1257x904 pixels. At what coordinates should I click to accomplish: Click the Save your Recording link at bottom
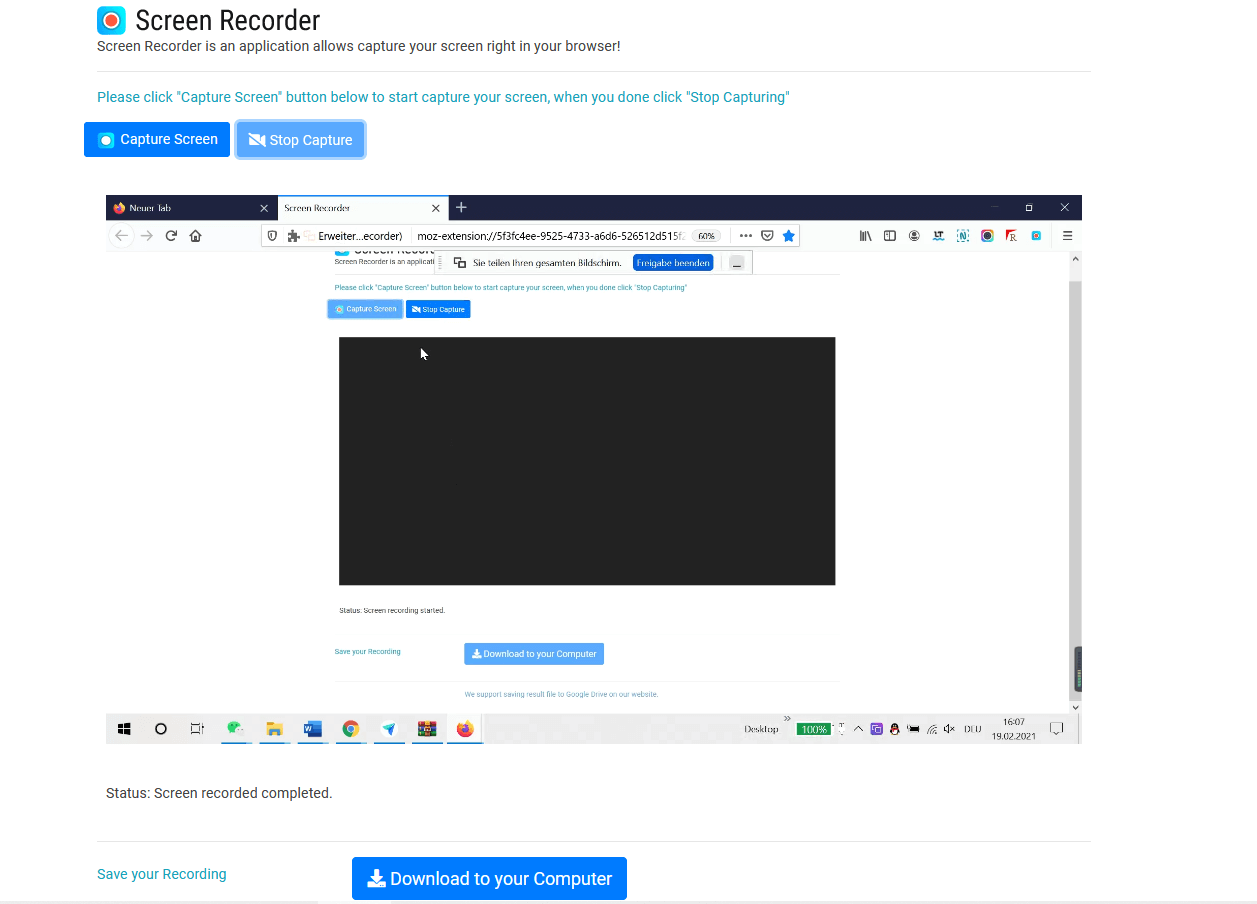[x=162, y=874]
